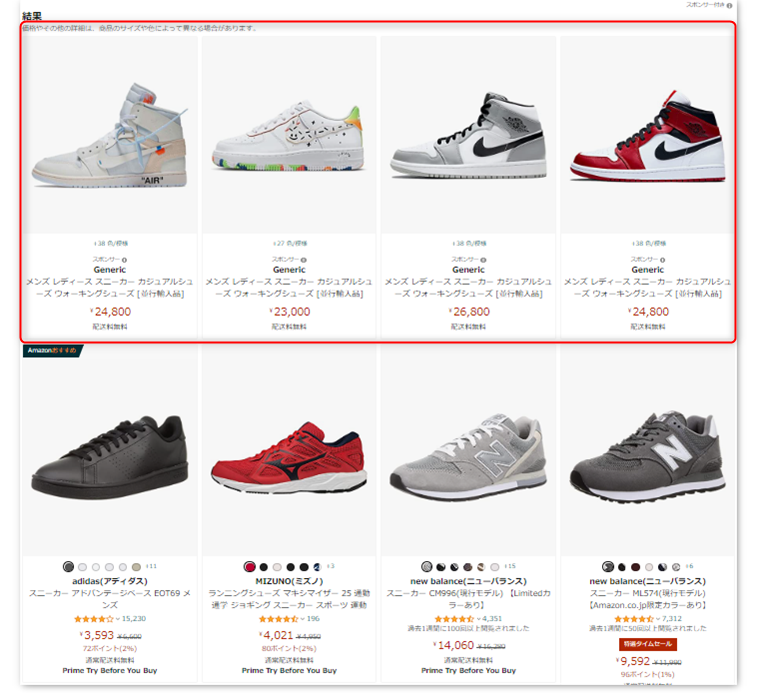Select the beige color swatch on adidas sneaker

coord(137,567)
